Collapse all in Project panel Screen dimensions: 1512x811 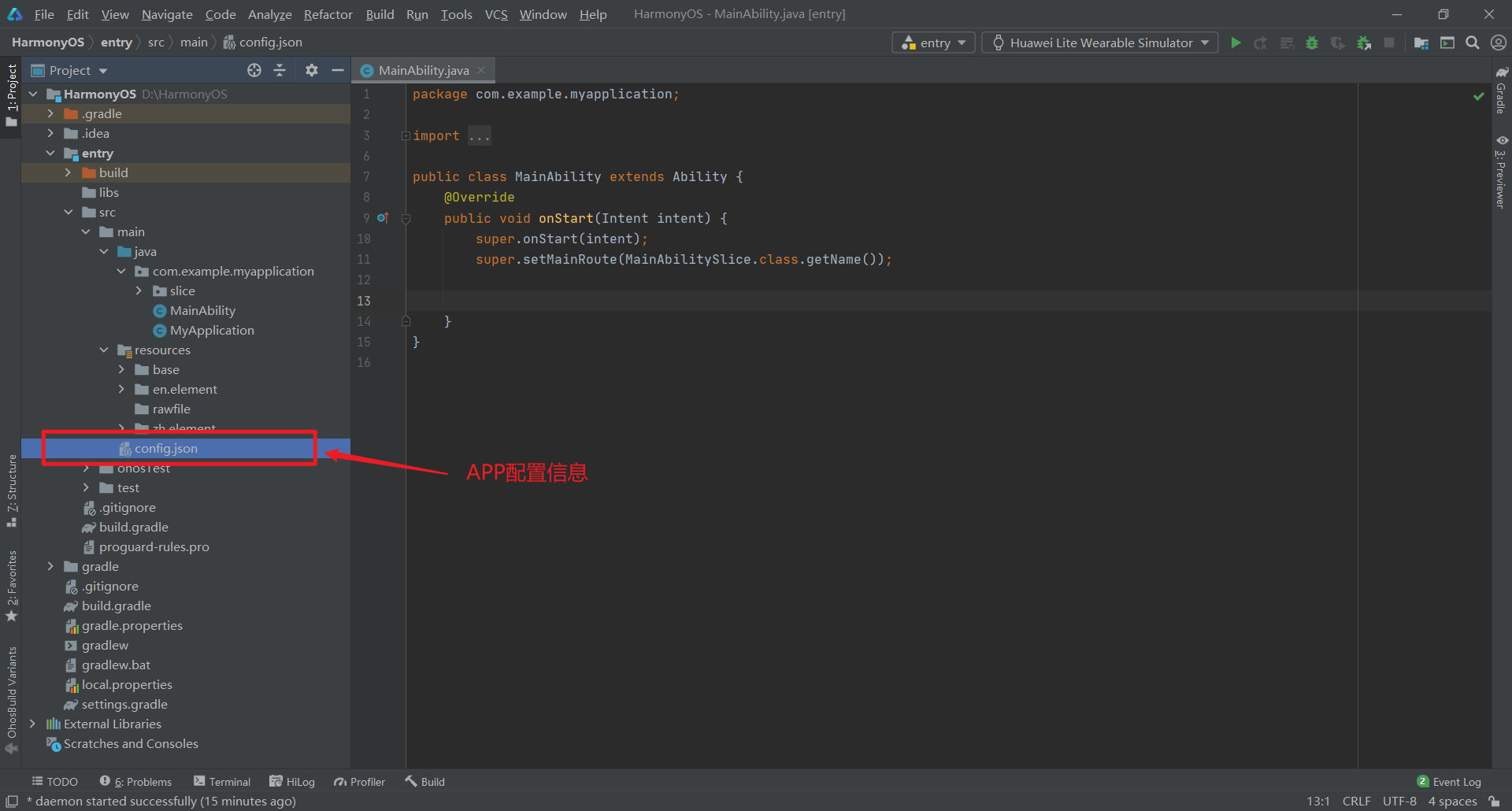click(280, 70)
